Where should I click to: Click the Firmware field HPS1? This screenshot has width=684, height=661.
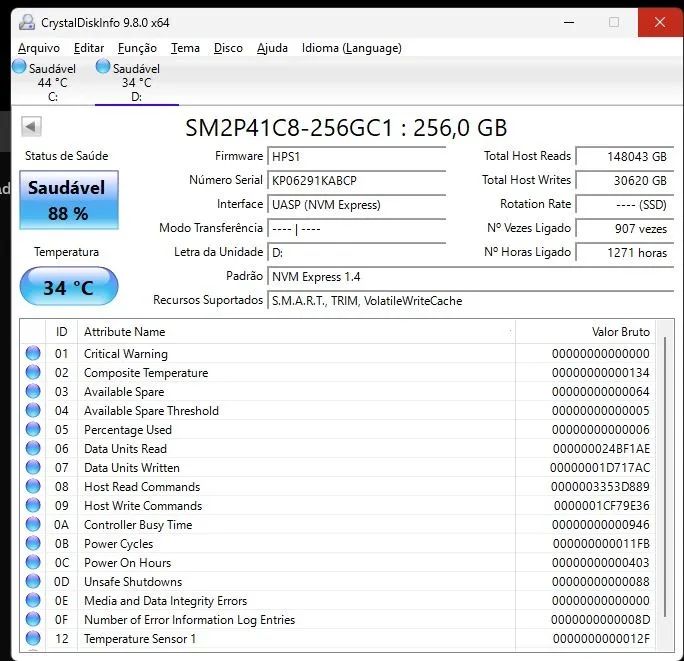point(356,157)
